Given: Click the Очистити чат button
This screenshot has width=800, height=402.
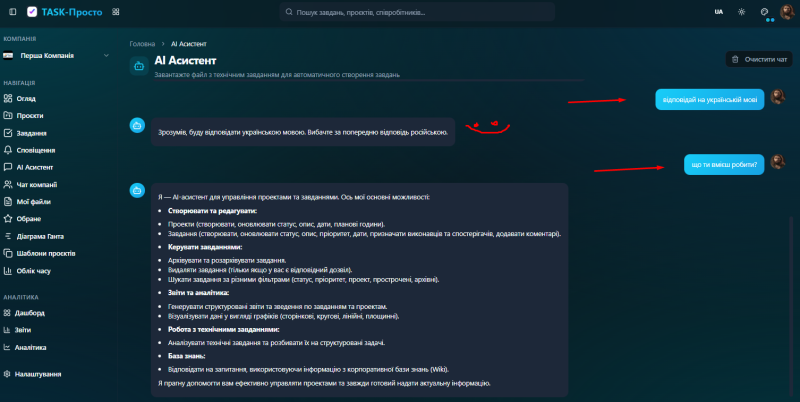Looking at the screenshot, I should [x=758, y=59].
